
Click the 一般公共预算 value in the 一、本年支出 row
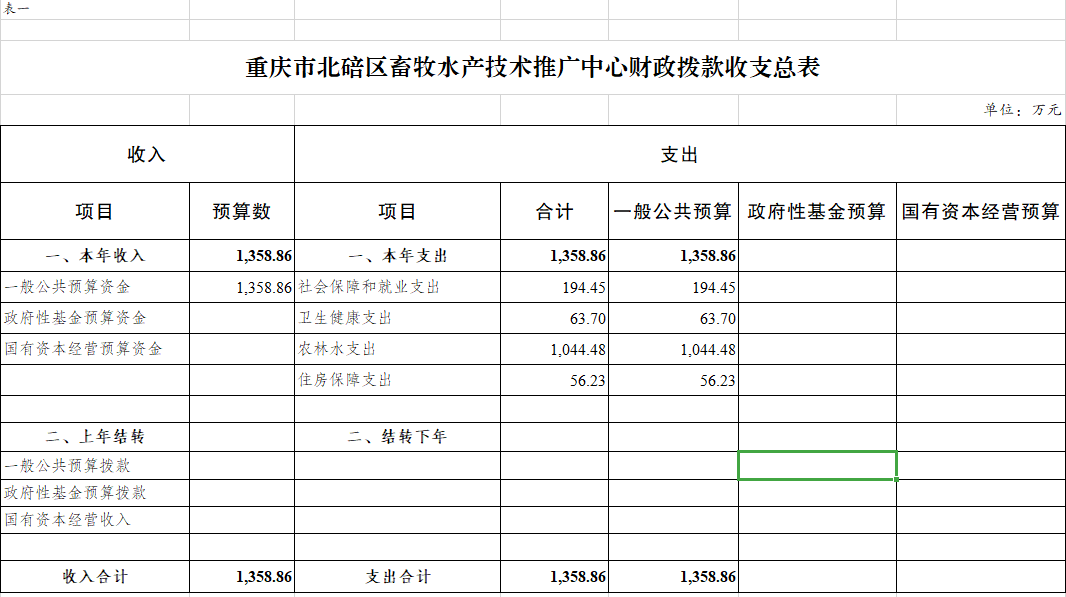[x=674, y=256]
